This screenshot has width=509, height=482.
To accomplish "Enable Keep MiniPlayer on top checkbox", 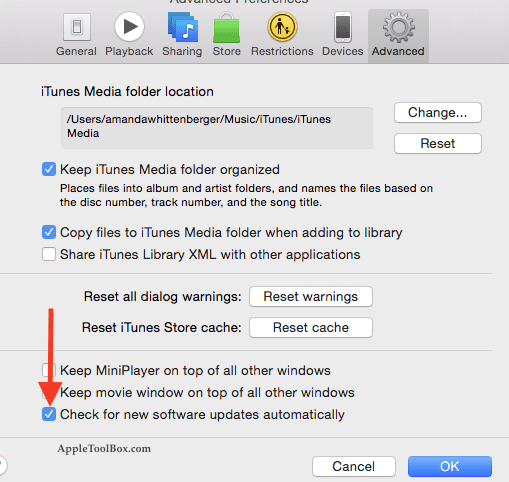I will (49, 370).
